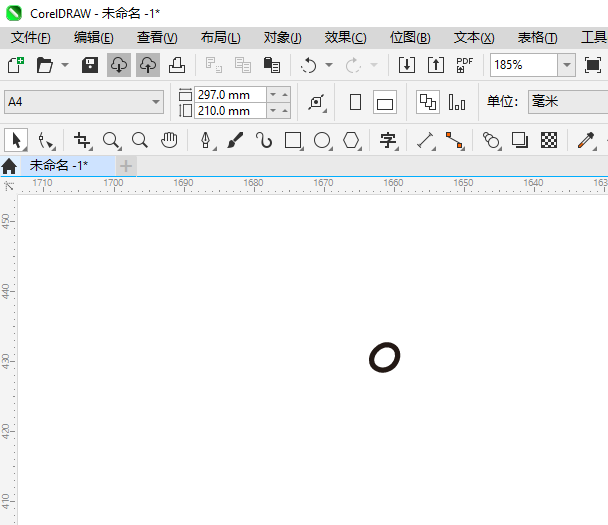Click the Undo arrow icon
The height and width of the screenshot is (525, 608).
click(309, 65)
